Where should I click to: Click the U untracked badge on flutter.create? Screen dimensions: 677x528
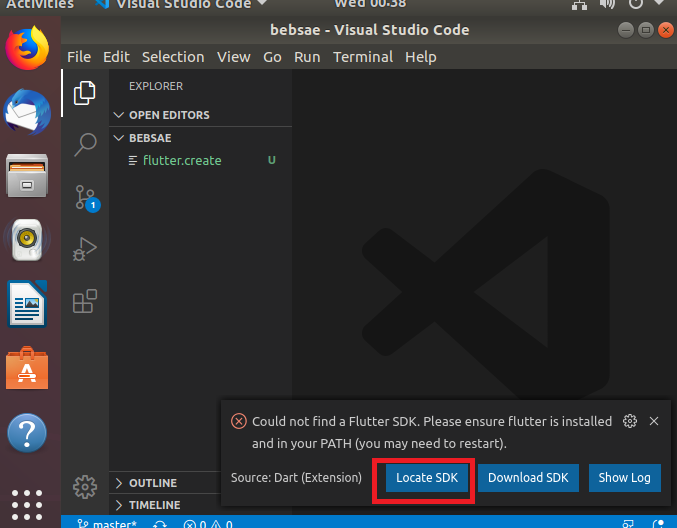[272, 160]
